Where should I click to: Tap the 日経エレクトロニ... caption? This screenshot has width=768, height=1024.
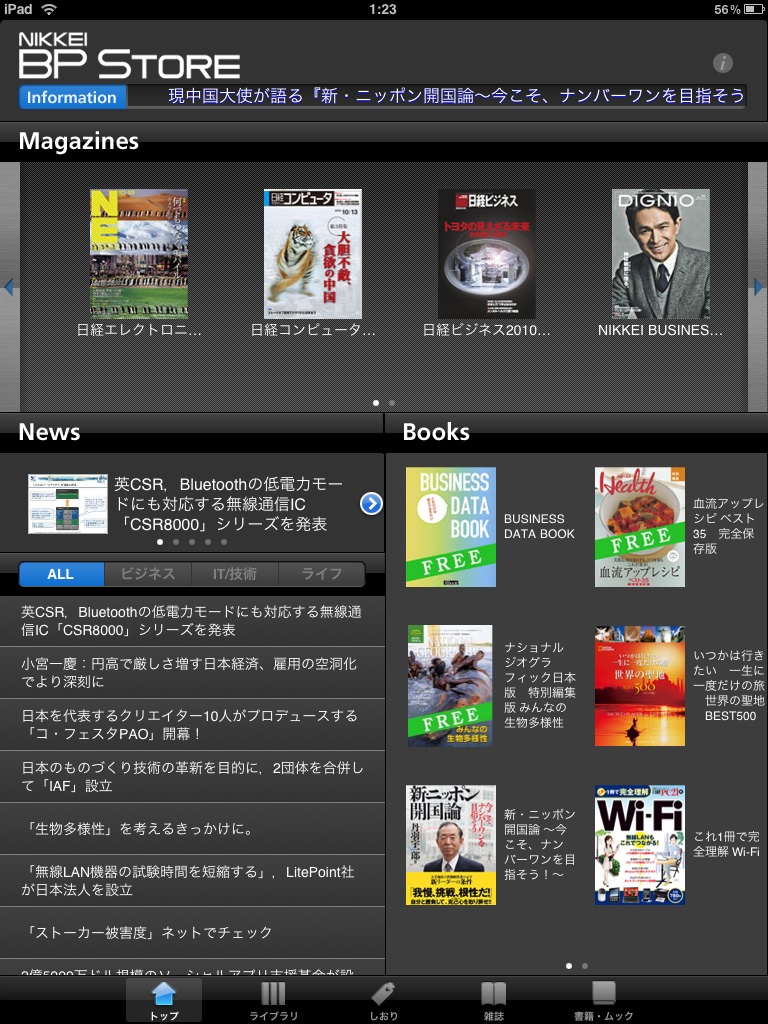pyautogui.click(x=138, y=330)
